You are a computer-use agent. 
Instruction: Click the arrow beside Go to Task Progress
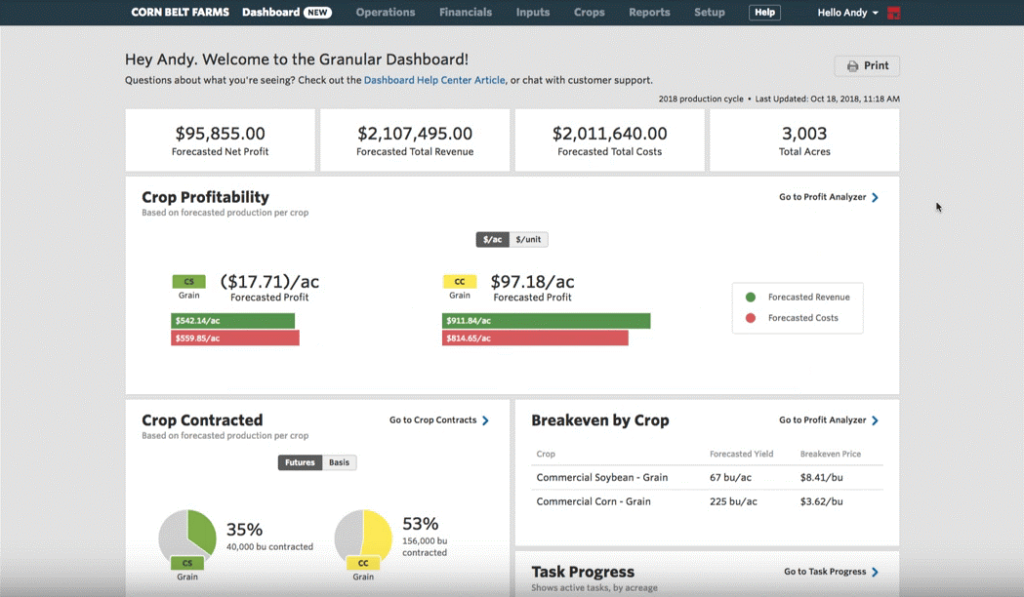click(876, 572)
